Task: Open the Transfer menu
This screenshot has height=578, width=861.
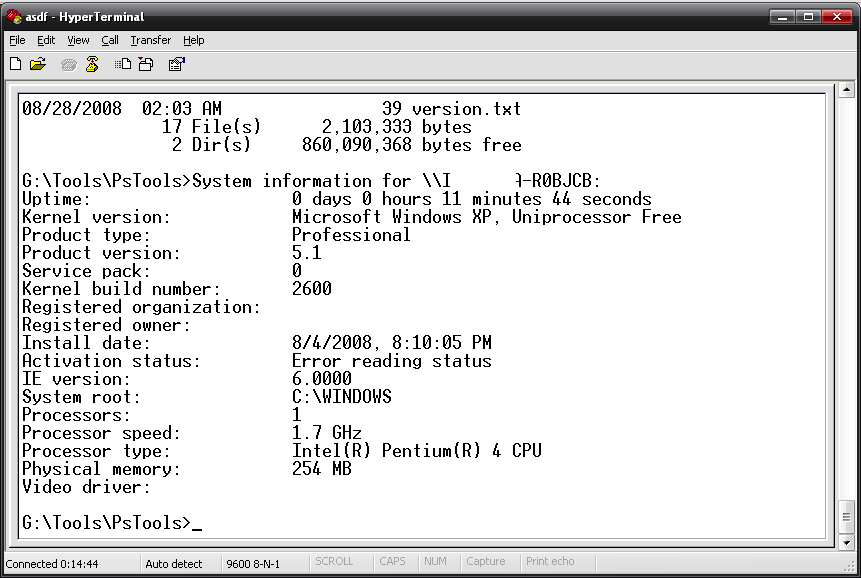Action: pos(150,40)
